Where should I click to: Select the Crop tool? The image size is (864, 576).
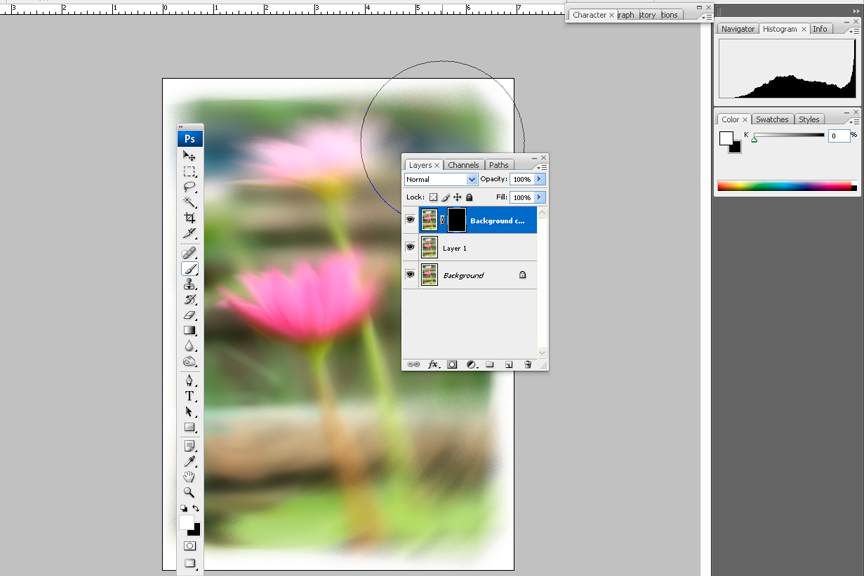click(x=189, y=218)
